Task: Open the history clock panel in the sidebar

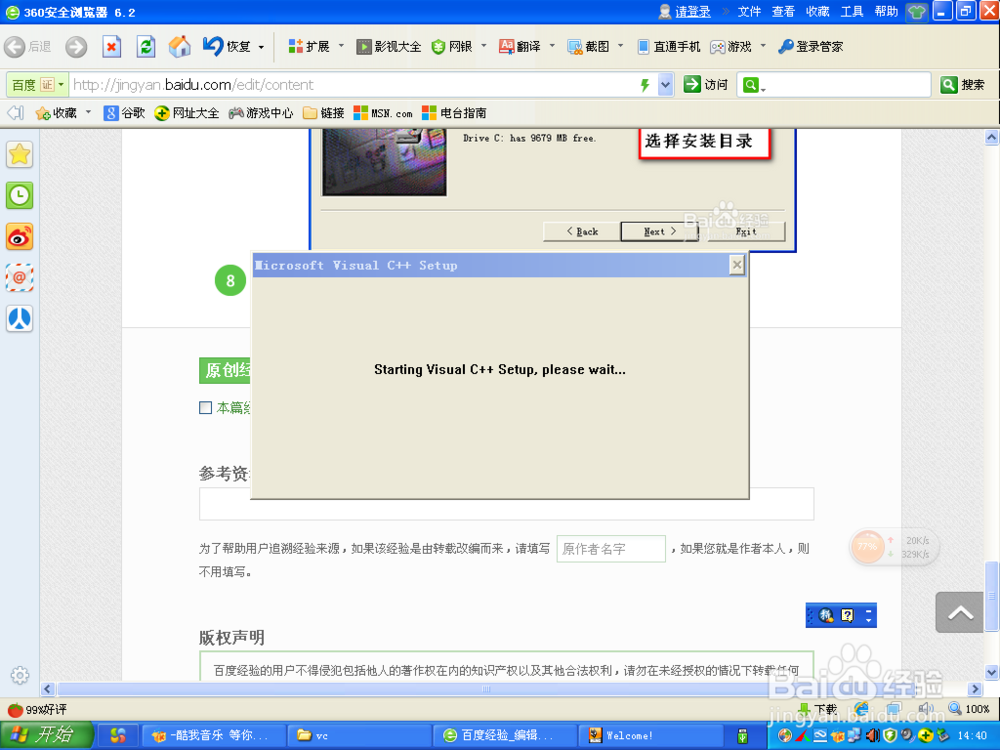Action: (19, 195)
